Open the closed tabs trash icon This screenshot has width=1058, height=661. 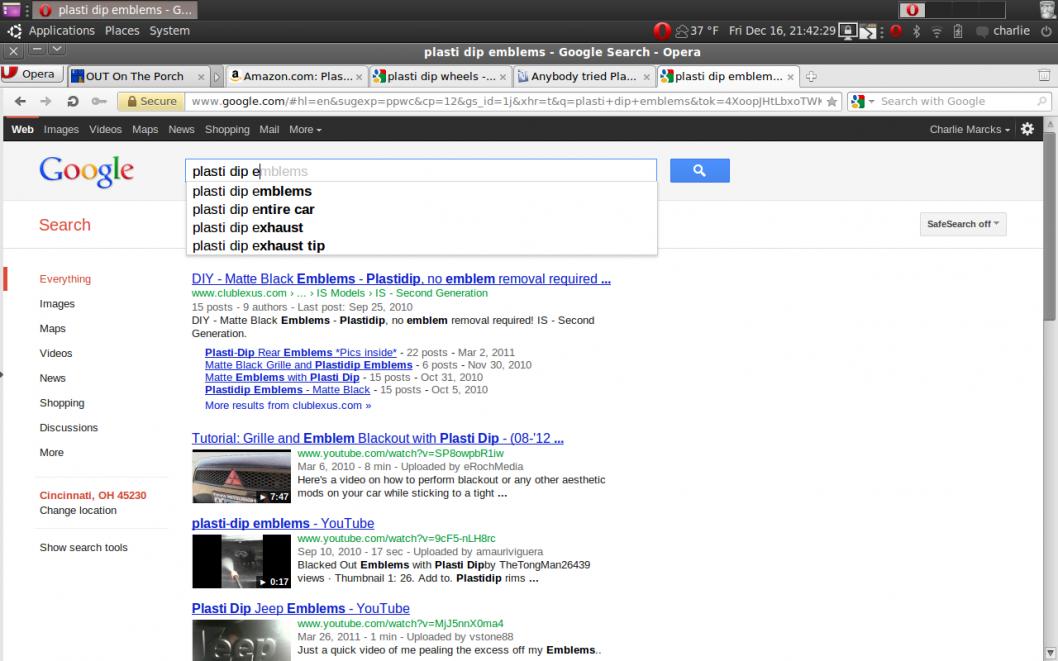[x=1044, y=76]
